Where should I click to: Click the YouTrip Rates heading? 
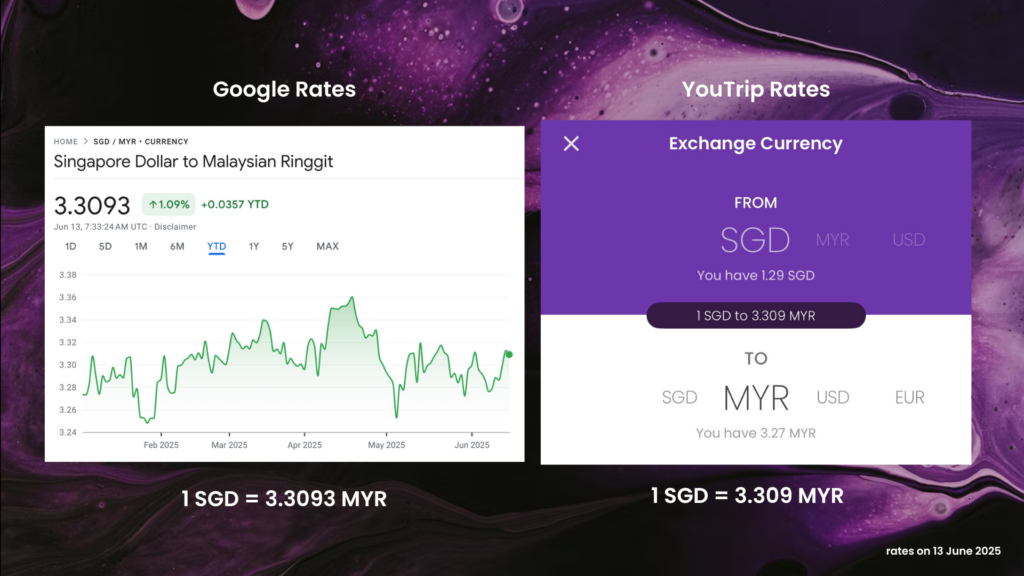coord(756,89)
